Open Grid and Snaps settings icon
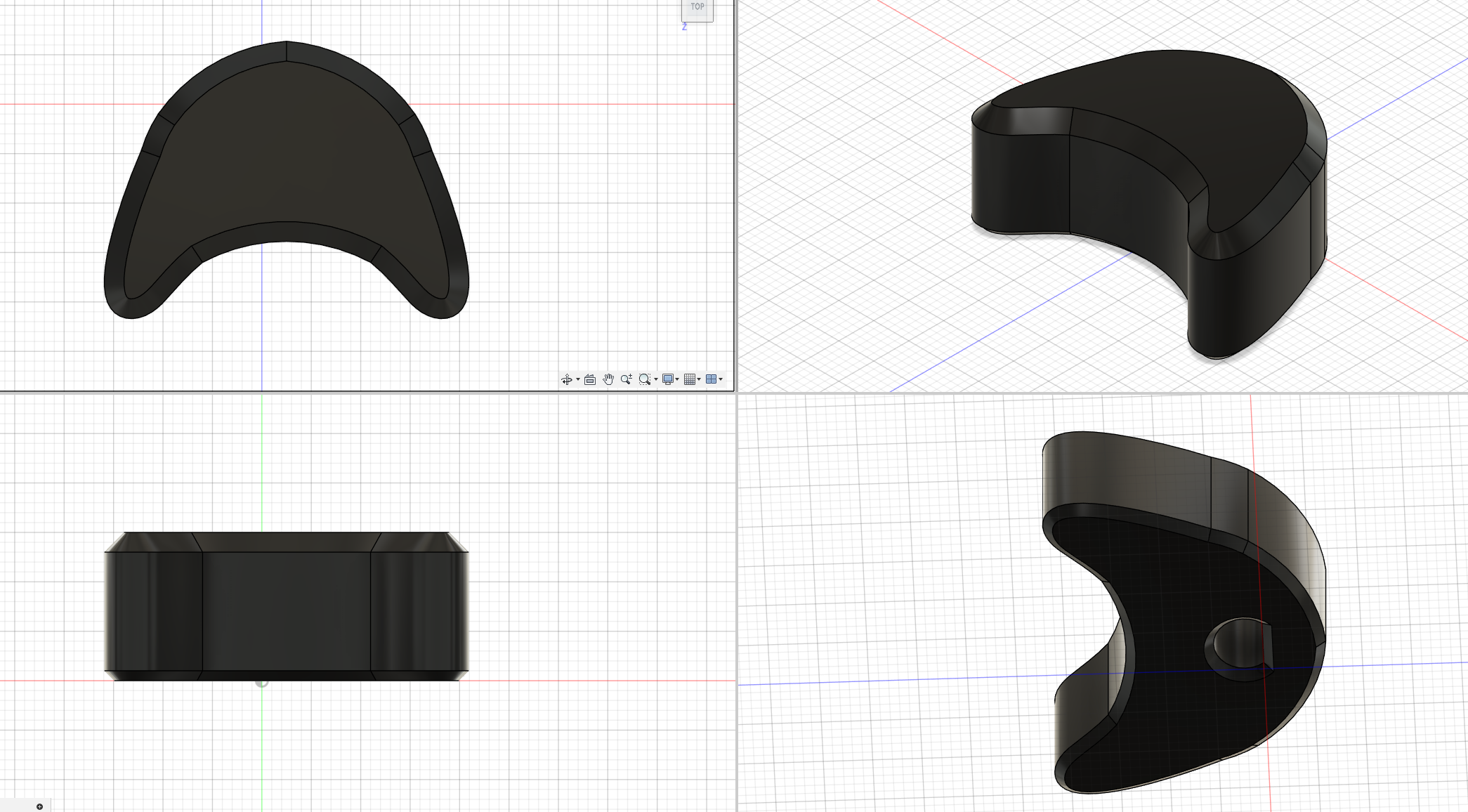 tap(690, 379)
